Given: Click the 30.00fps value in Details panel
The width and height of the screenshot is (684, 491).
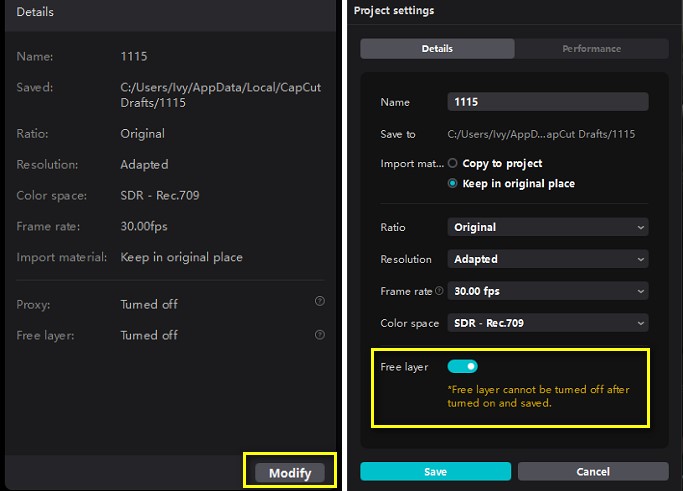Looking at the screenshot, I should pyautogui.click(x=144, y=226).
